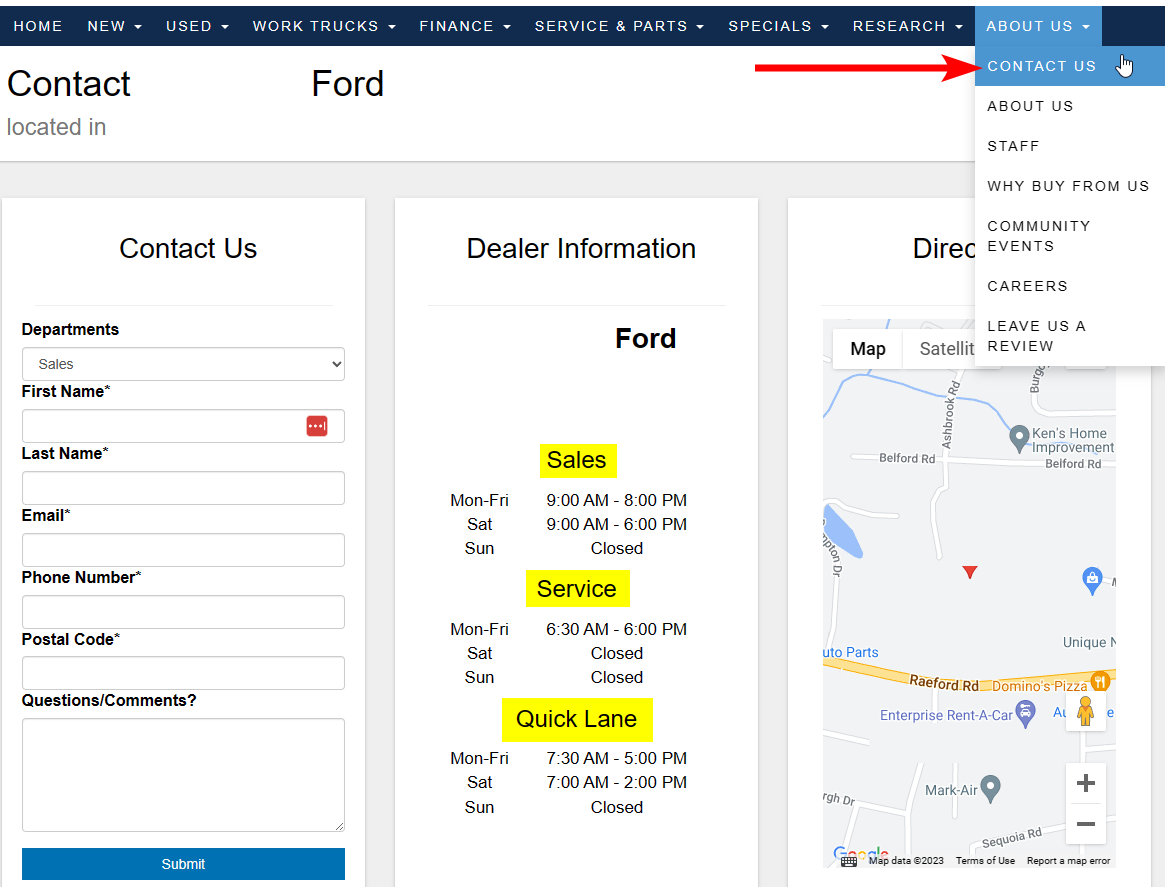This screenshot has width=1165, height=887.
Task: Open the Departments dropdown showing Sales
Action: tap(184, 364)
